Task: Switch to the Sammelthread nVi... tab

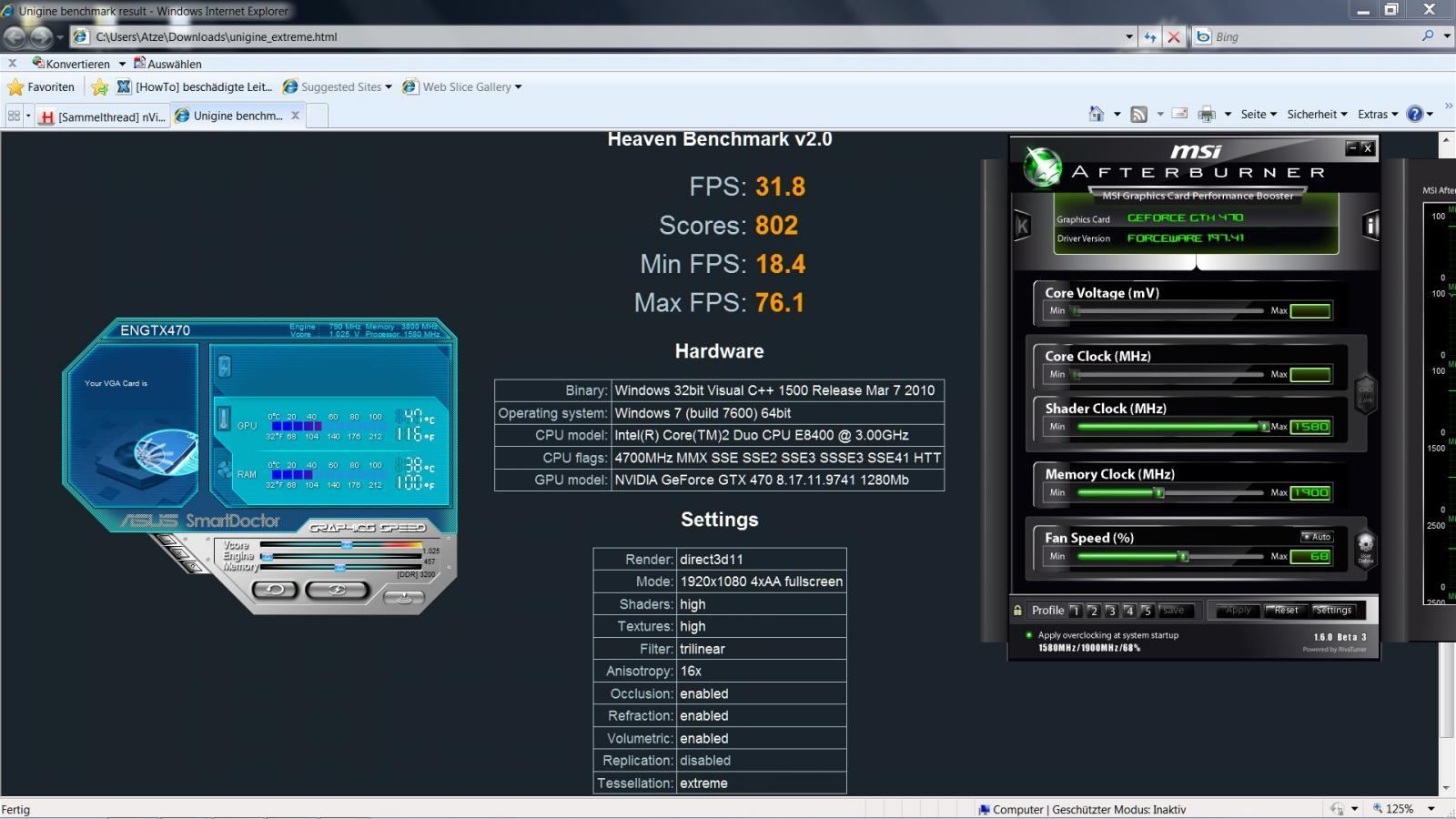Action: (103, 116)
